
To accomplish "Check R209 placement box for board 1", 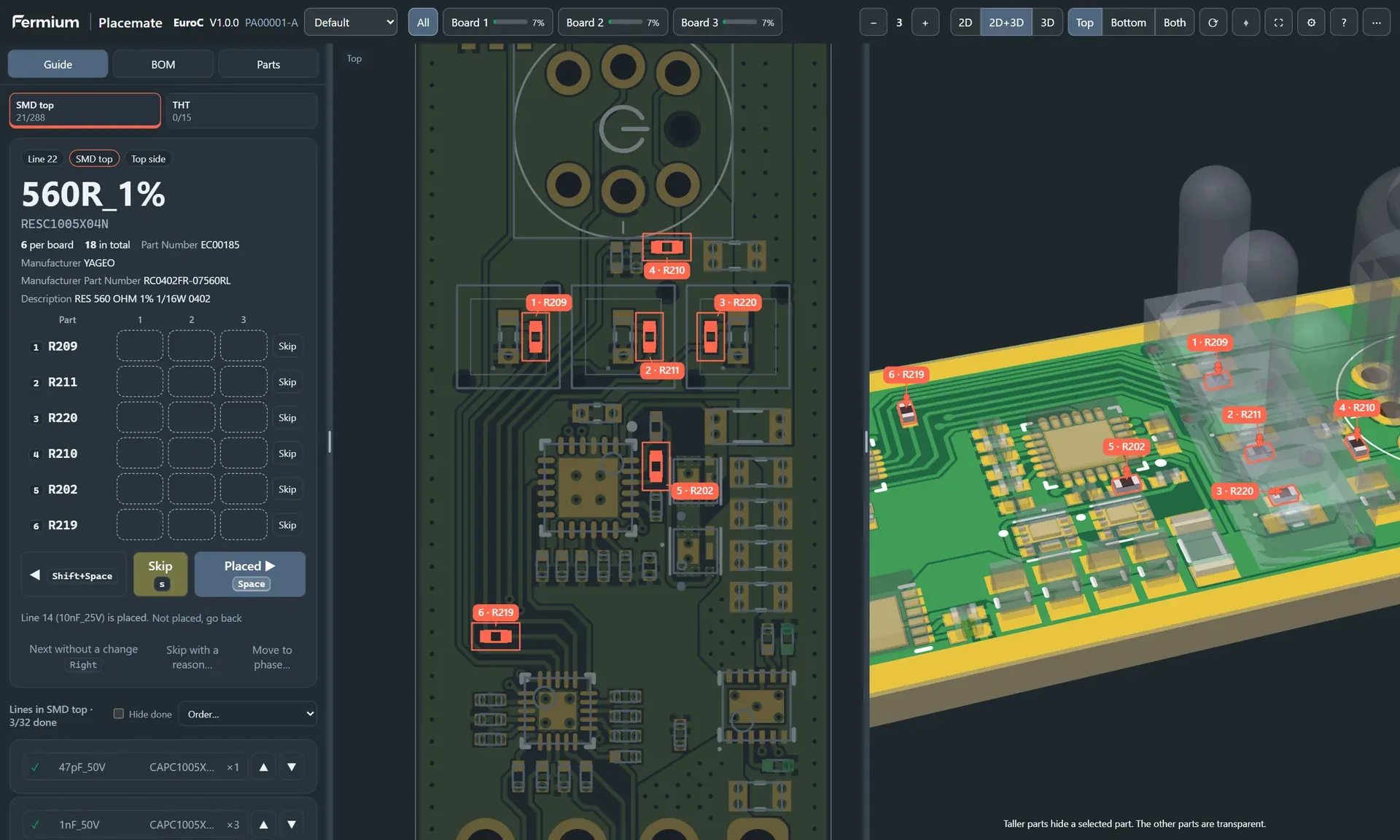I will (140, 346).
